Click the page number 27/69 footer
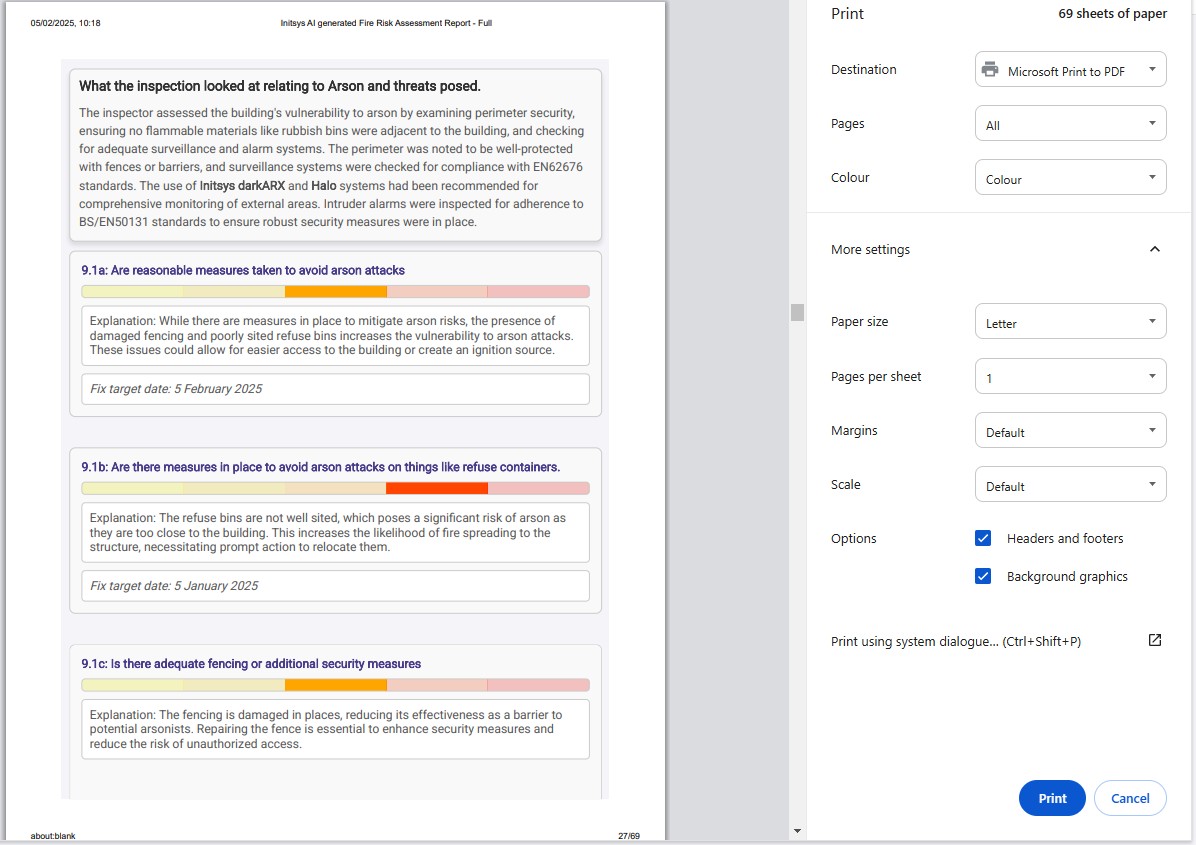 tap(629, 836)
